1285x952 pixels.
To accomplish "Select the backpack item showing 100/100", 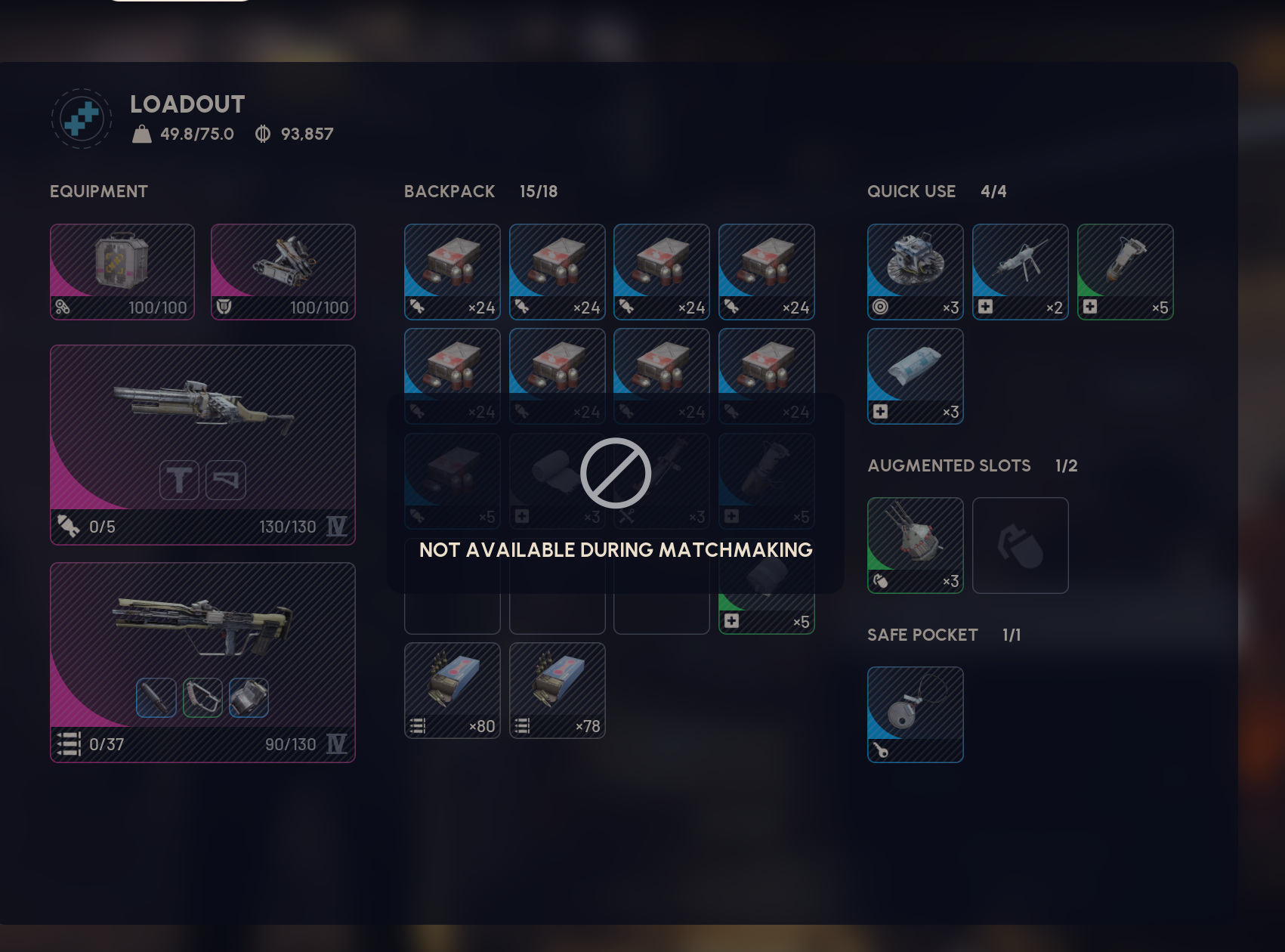I will tap(122, 272).
